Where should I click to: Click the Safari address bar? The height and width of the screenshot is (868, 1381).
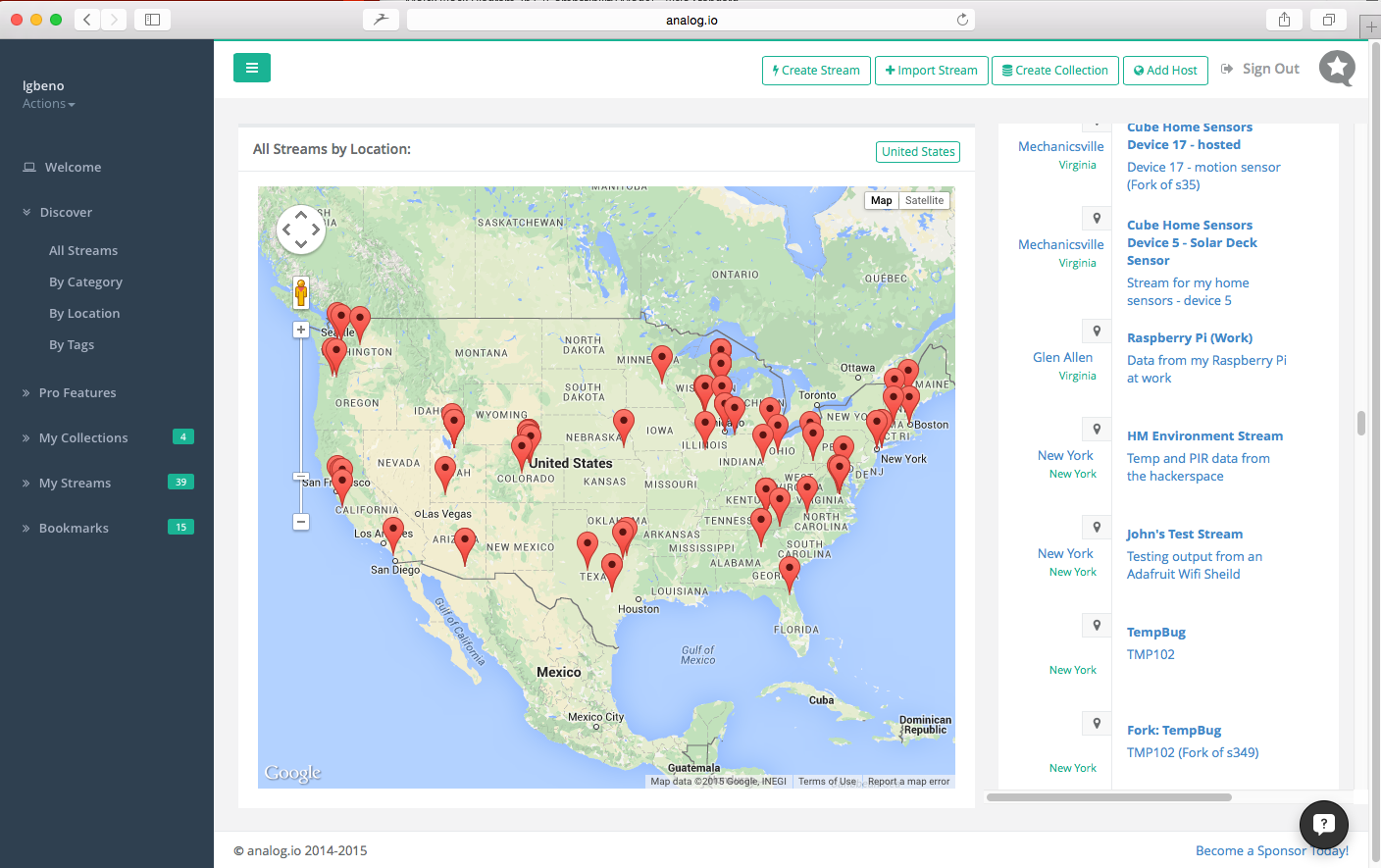(691, 20)
